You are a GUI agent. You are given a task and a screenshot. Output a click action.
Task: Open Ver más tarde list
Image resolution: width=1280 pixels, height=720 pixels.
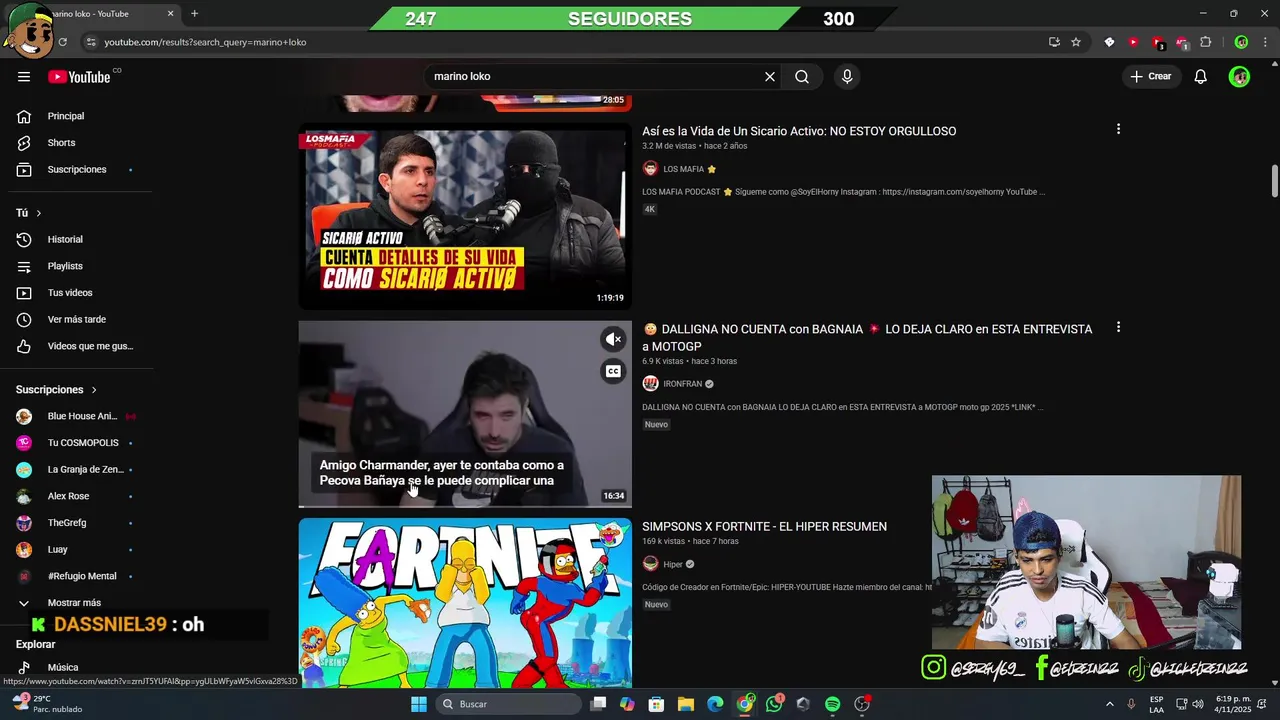76,320
